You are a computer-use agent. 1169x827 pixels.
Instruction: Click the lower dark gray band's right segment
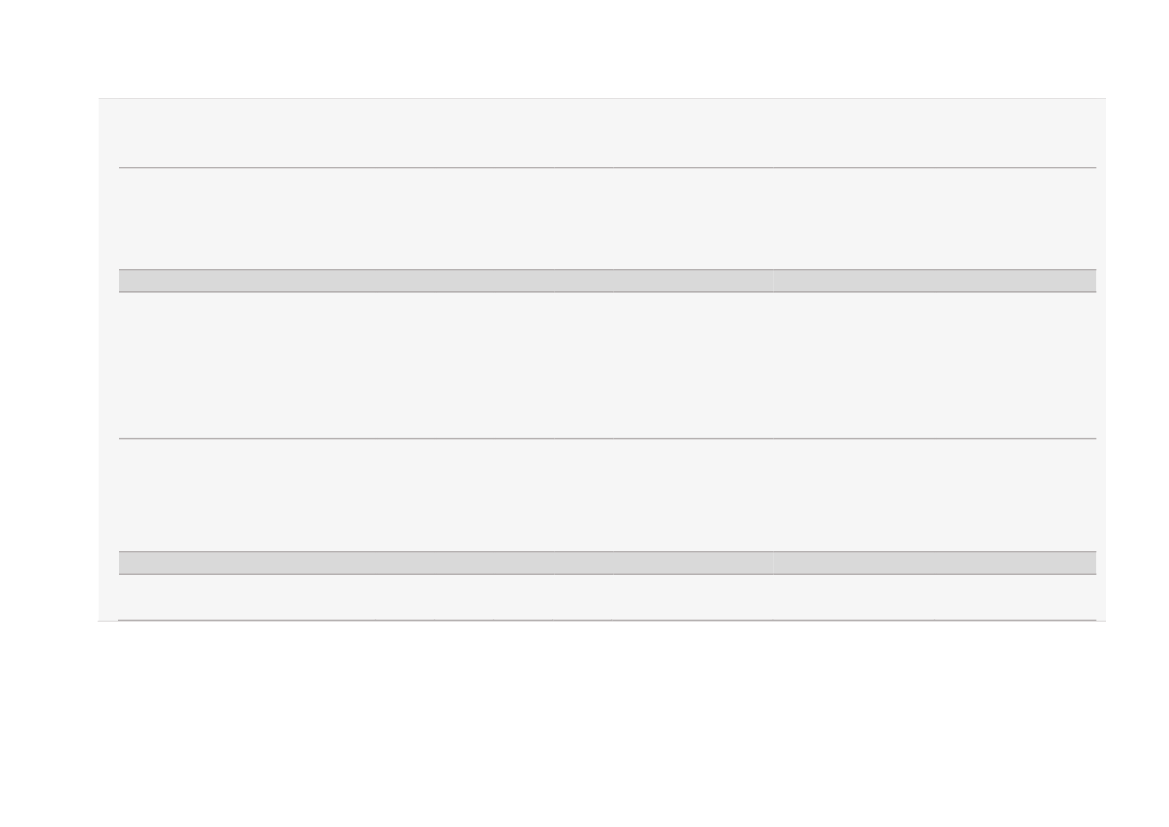tap(935, 563)
